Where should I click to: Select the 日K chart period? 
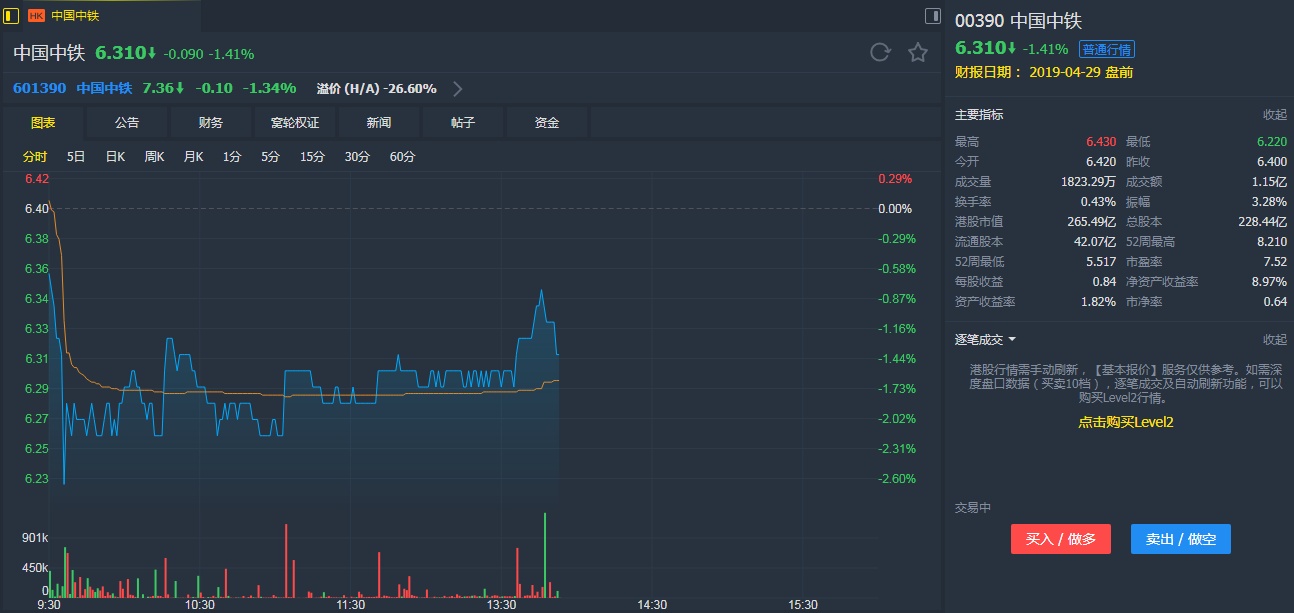coord(115,157)
